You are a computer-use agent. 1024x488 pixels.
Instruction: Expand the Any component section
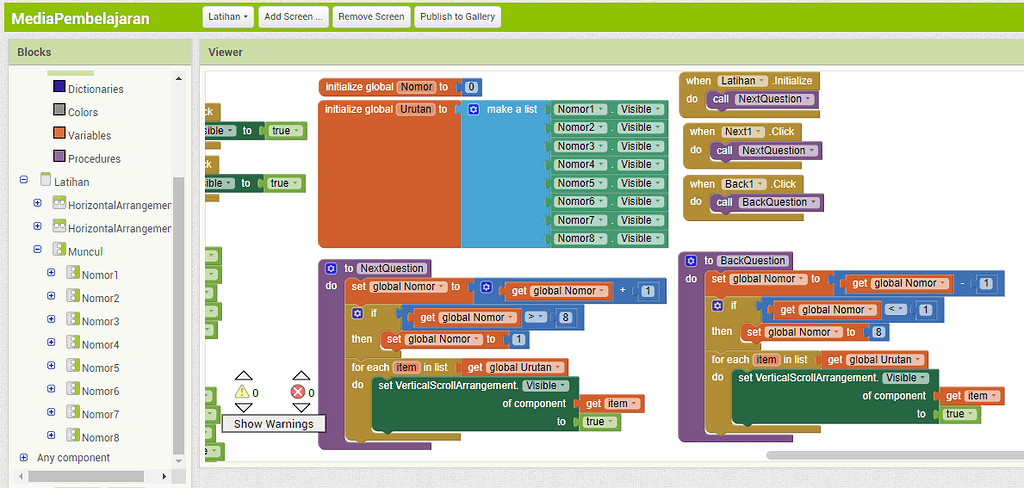click(23, 457)
